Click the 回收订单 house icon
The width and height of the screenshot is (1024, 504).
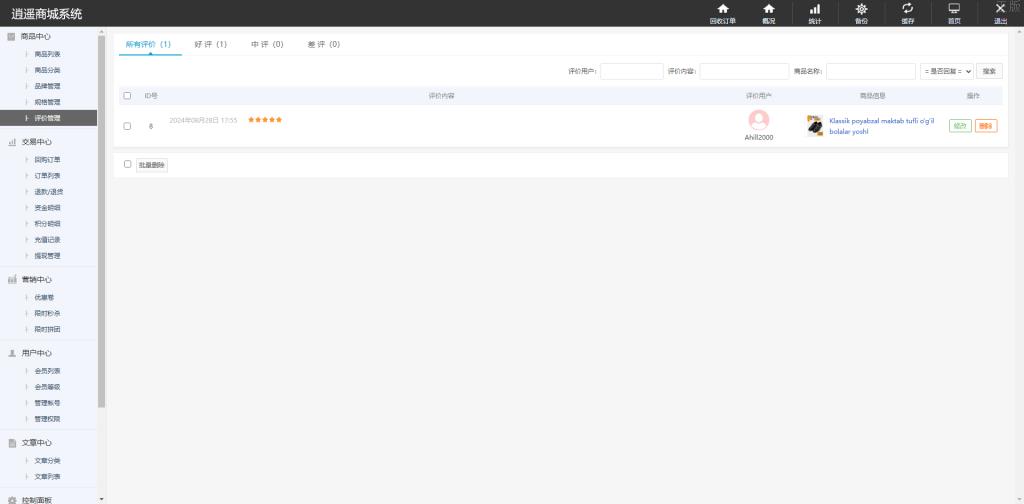click(x=722, y=9)
